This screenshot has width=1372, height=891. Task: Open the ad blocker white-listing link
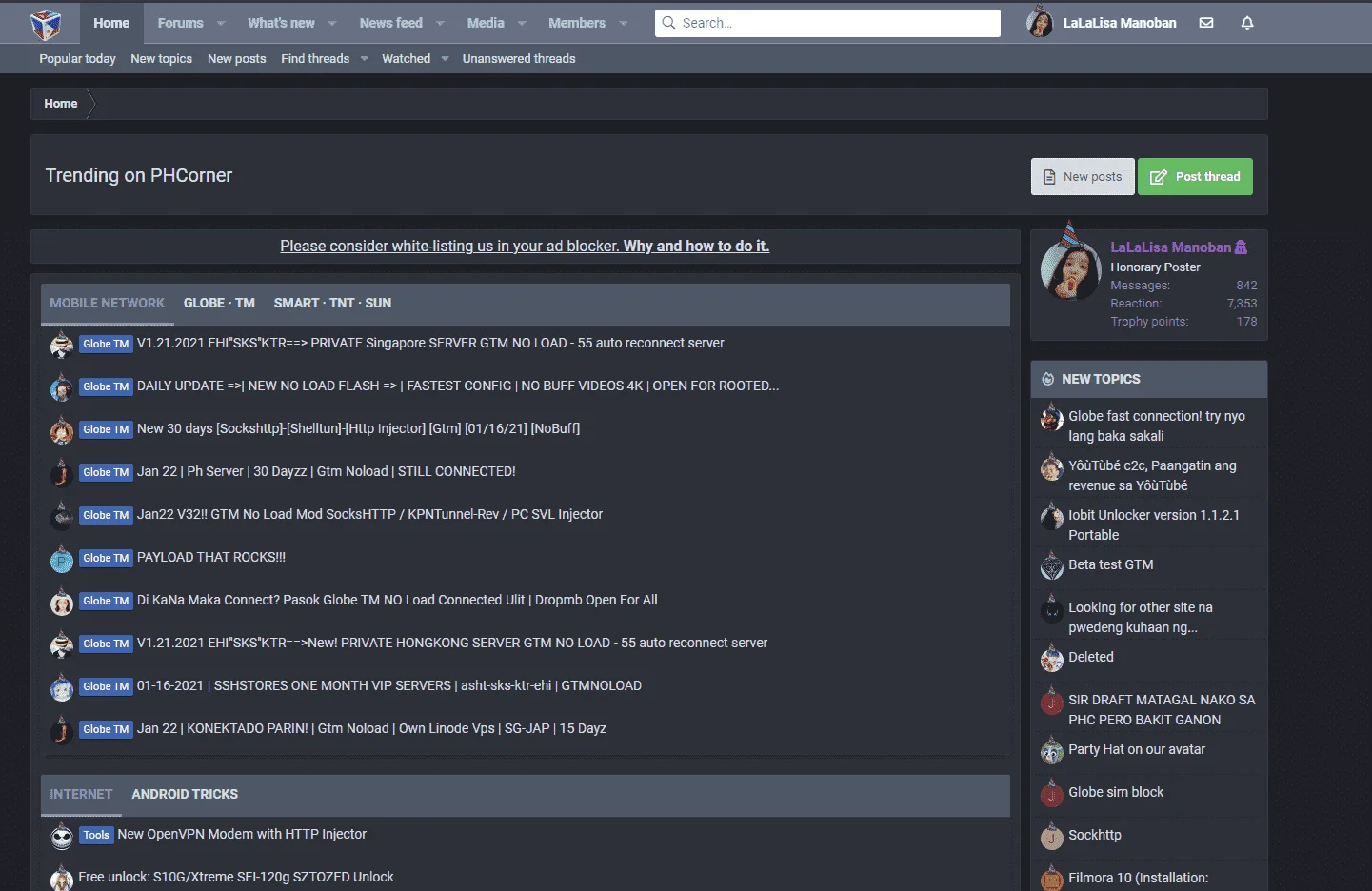click(x=525, y=246)
